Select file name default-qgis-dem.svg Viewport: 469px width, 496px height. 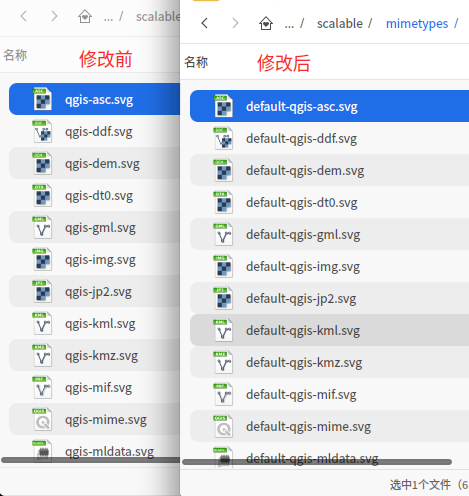point(305,171)
